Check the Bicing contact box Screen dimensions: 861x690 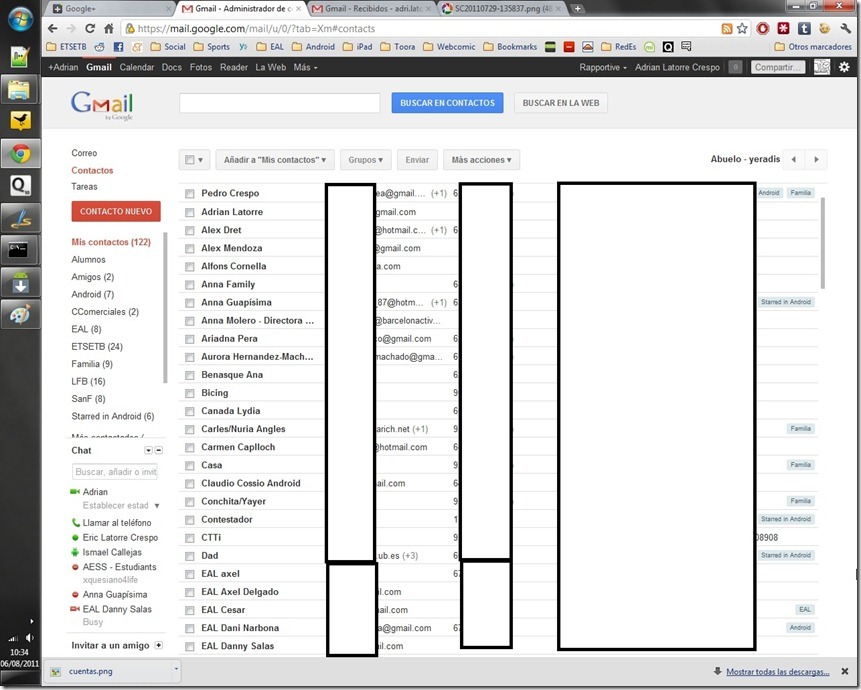pos(189,393)
